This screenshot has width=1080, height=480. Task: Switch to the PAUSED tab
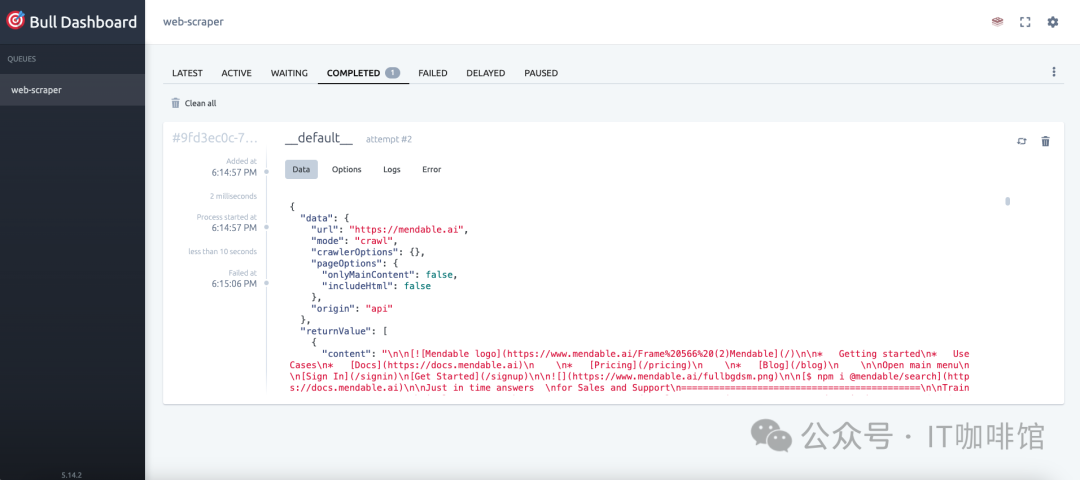[541, 73]
